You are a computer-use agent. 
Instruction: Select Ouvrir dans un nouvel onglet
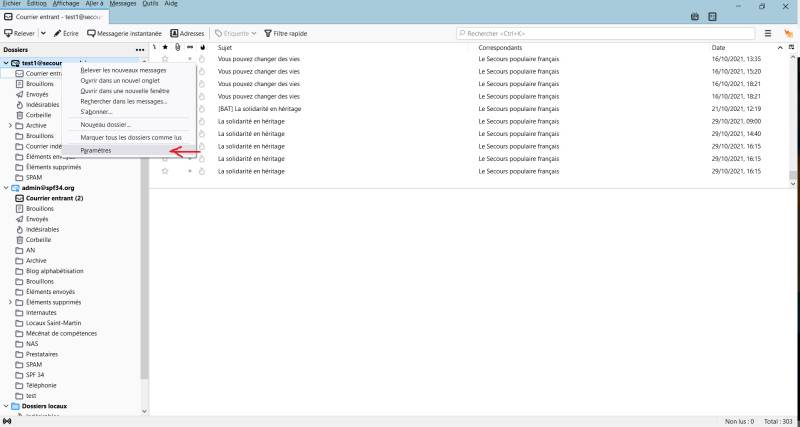pos(129,81)
